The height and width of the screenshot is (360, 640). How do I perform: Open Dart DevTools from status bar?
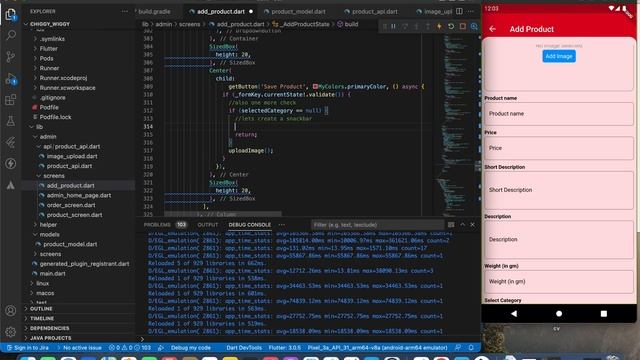coord(244,348)
